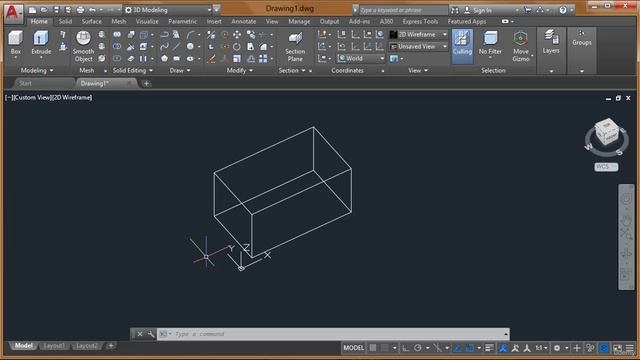Open the annotation scale 1:1 dropdown

[x=541, y=348]
